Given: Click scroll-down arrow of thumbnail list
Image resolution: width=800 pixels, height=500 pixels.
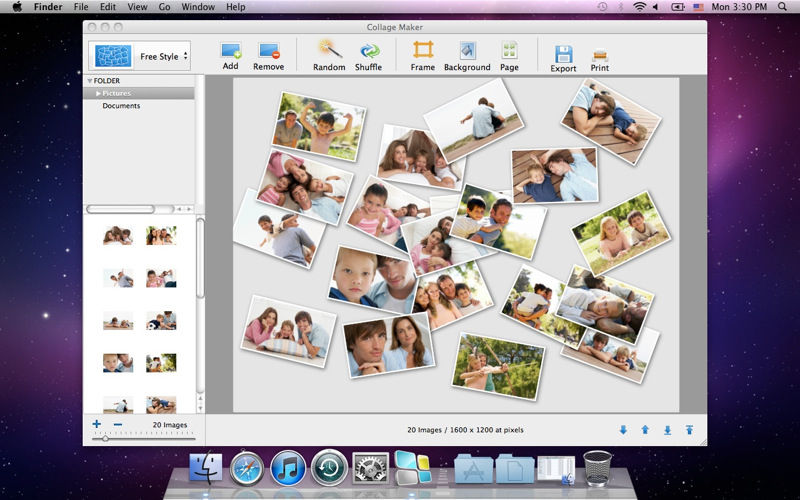Looking at the screenshot, I should [x=201, y=408].
